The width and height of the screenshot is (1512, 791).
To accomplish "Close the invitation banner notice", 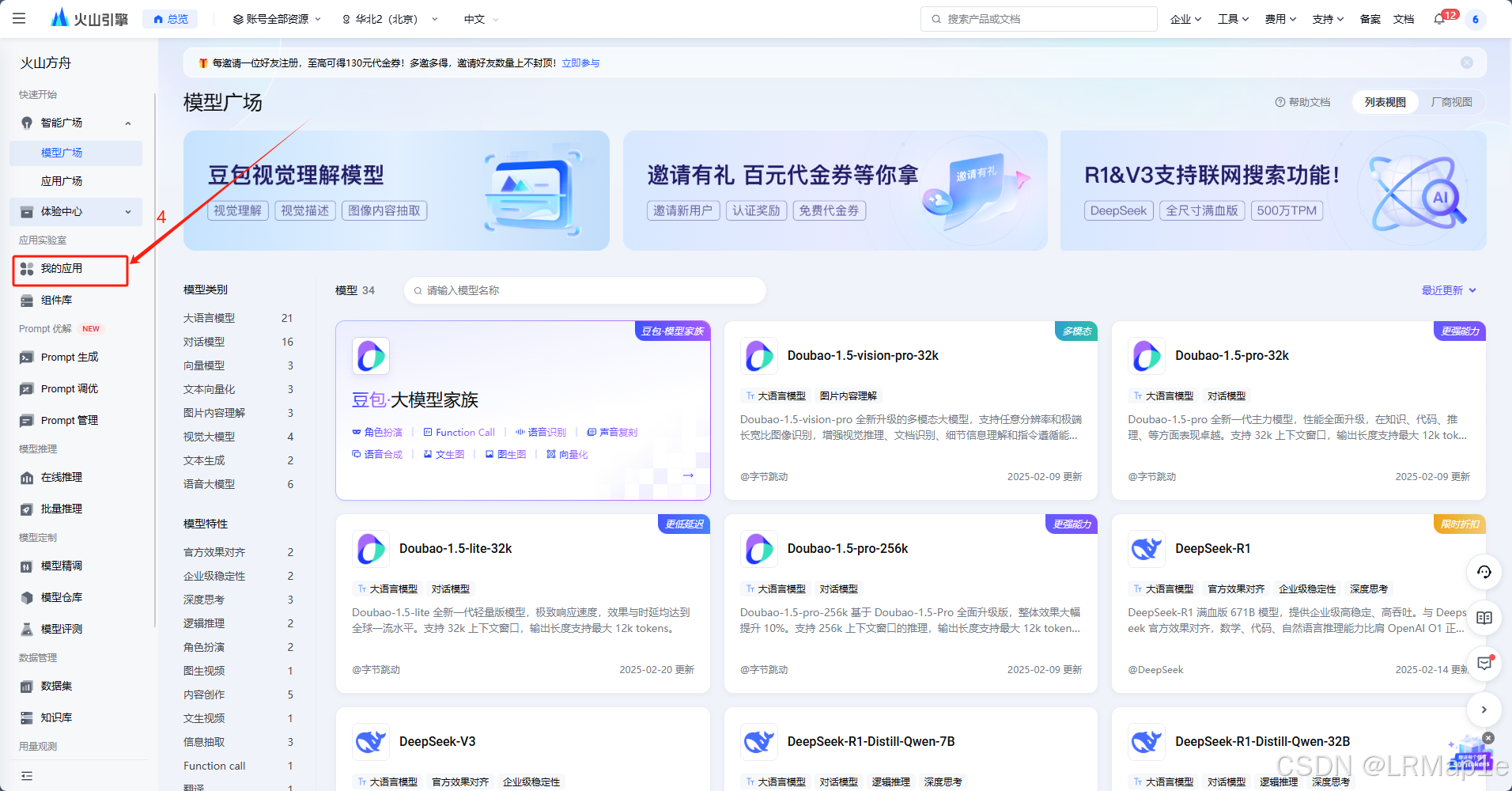I will [1467, 62].
